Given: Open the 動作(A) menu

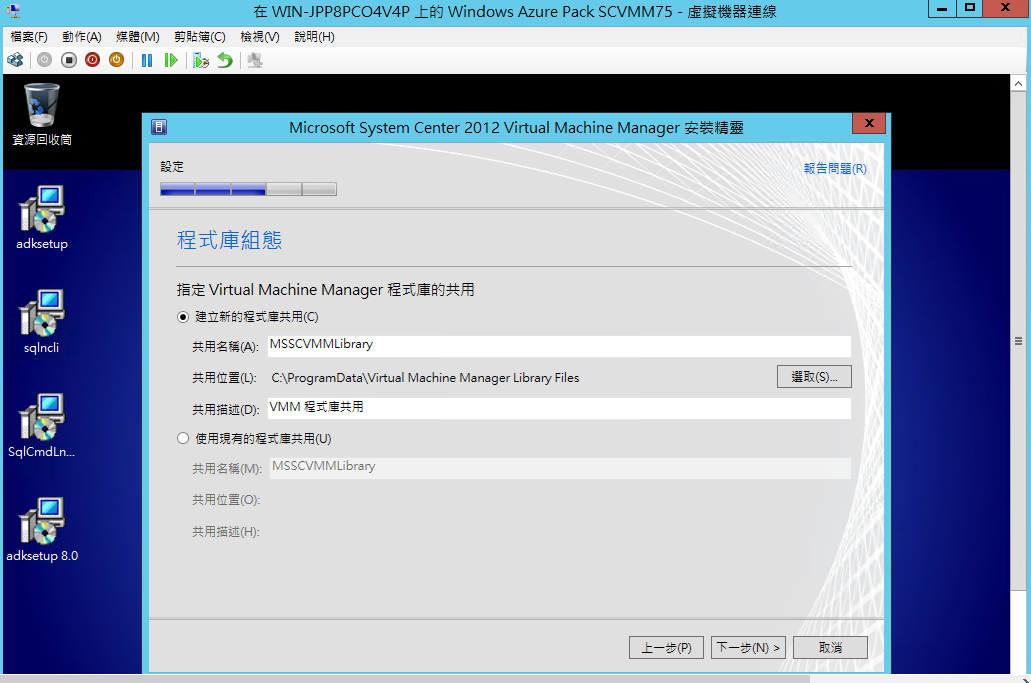Looking at the screenshot, I should click(82, 37).
